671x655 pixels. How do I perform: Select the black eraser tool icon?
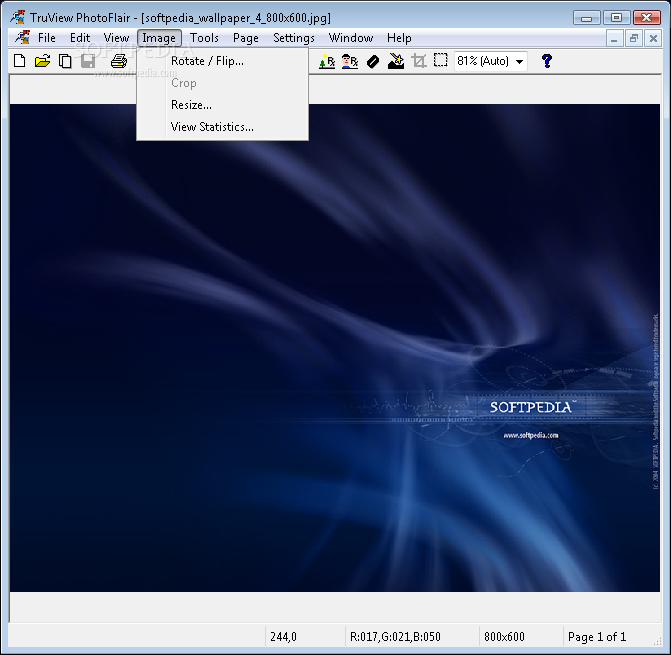click(373, 61)
